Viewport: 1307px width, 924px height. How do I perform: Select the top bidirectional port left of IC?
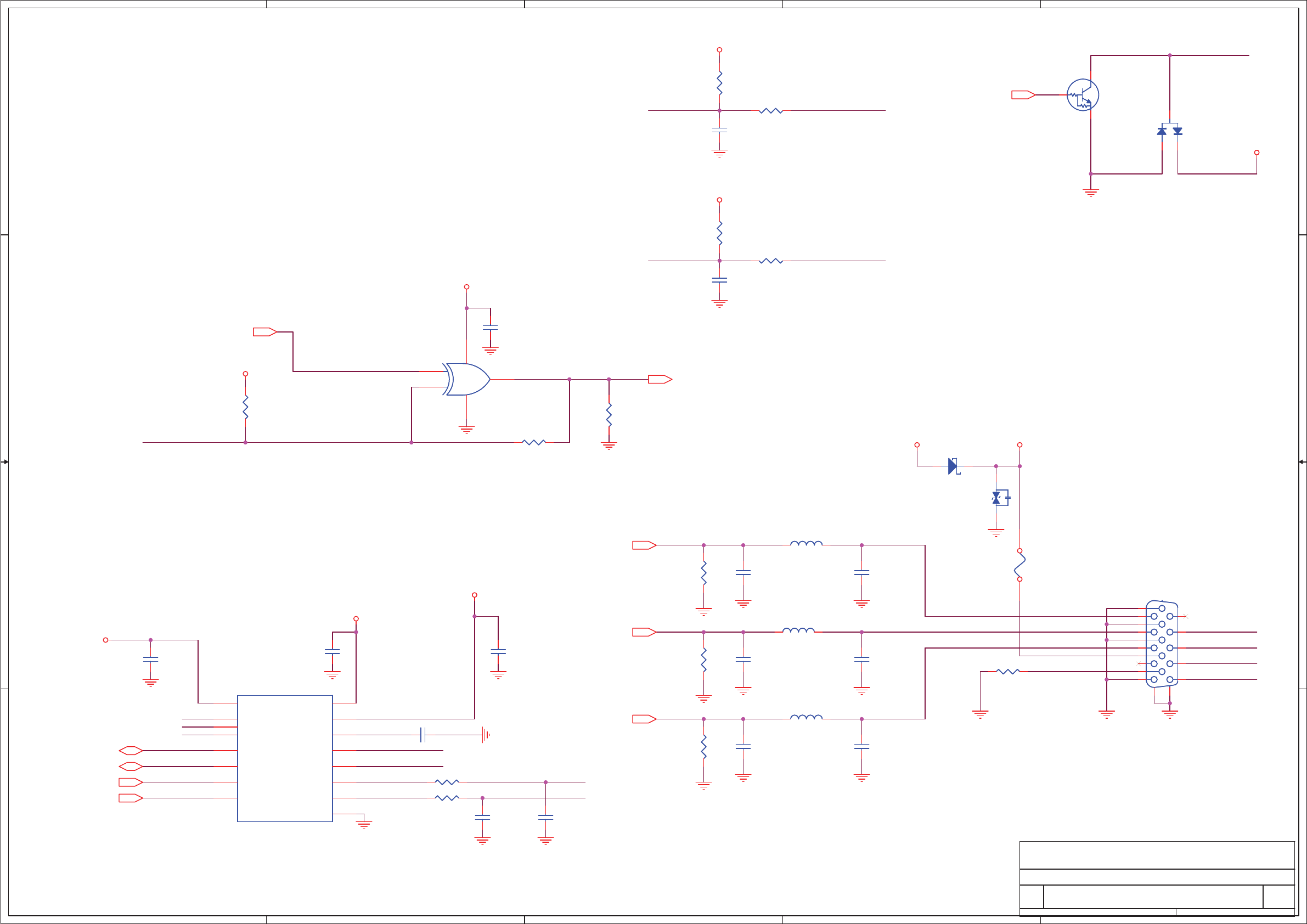[131, 751]
